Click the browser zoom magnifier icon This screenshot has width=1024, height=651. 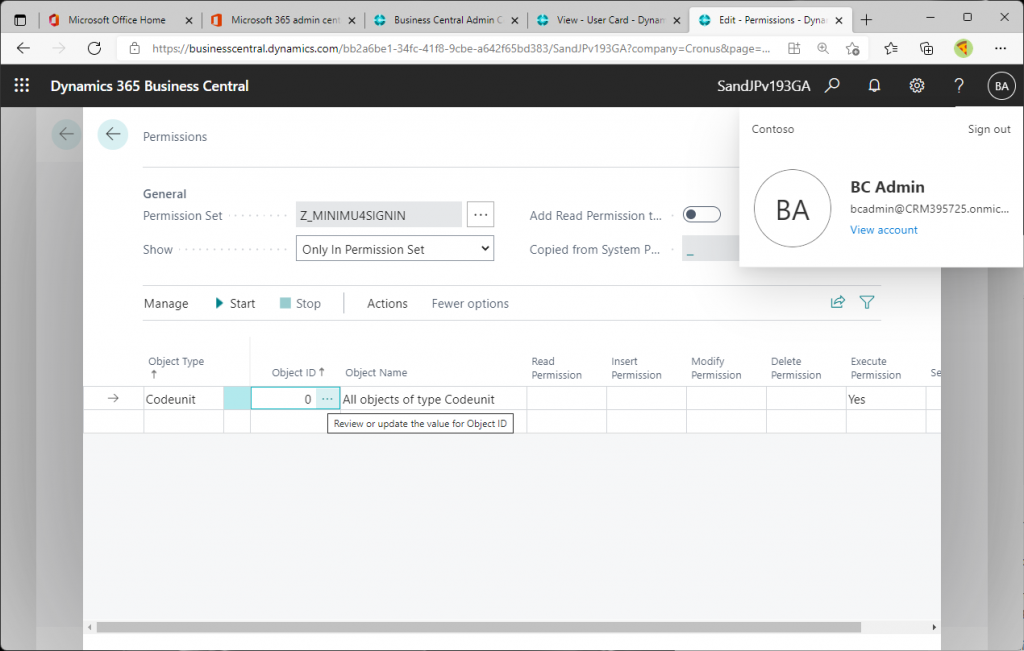pos(823,48)
